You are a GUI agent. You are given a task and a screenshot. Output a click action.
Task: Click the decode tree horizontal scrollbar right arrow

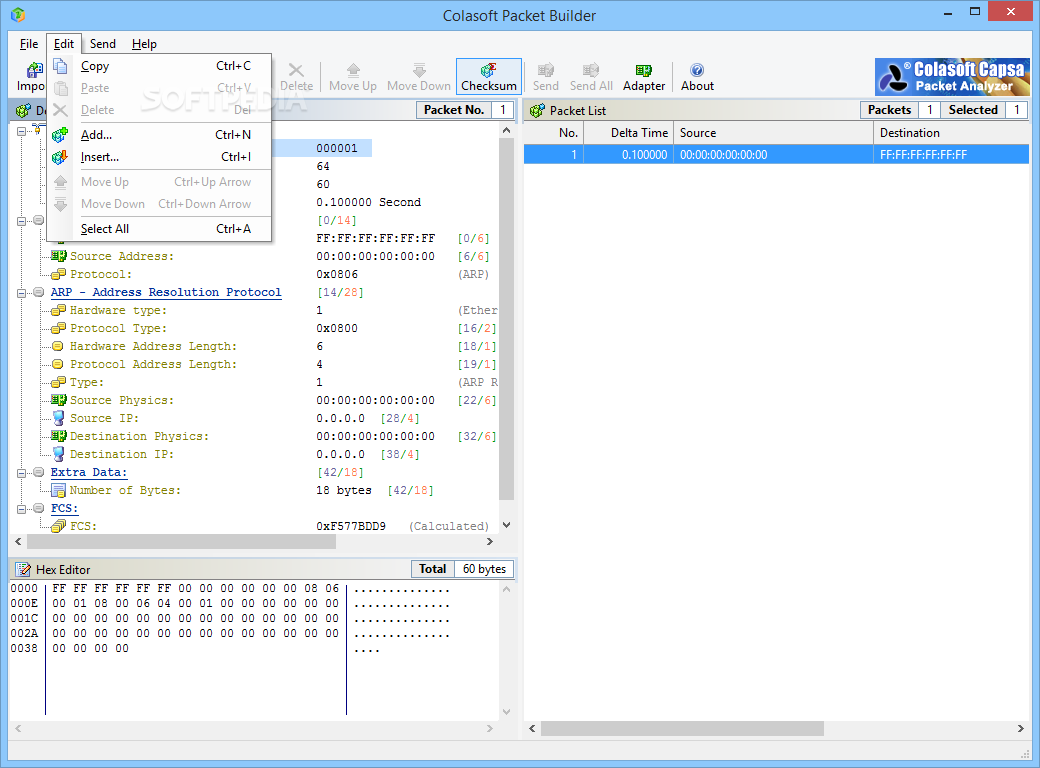[x=489, y=542]
